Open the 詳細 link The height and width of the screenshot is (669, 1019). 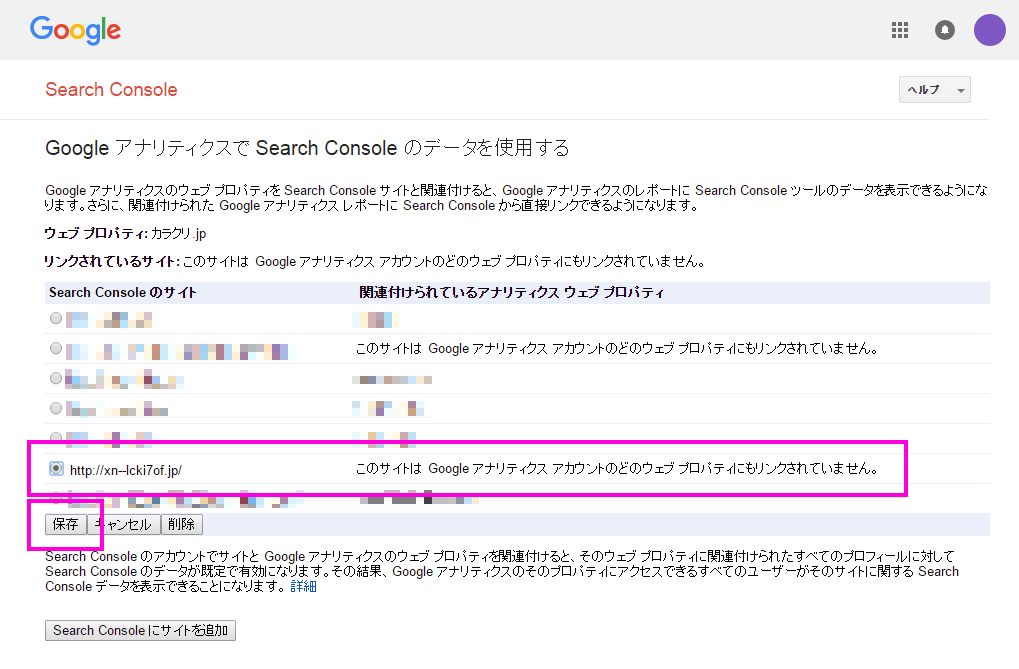click(303, 586)
